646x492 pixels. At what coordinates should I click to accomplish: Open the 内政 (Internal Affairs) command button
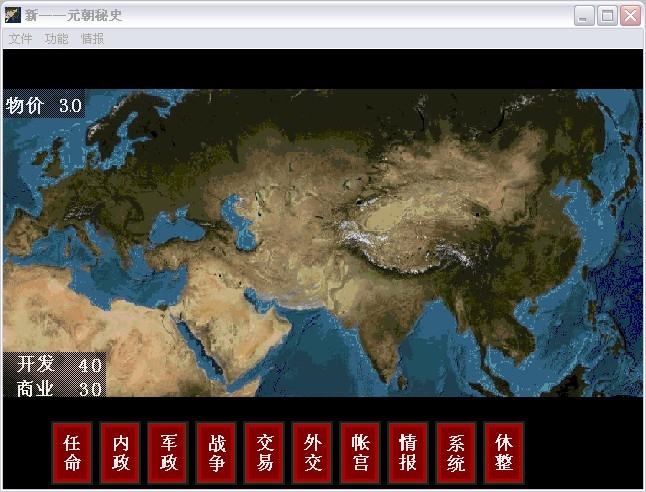click(120, 453)
